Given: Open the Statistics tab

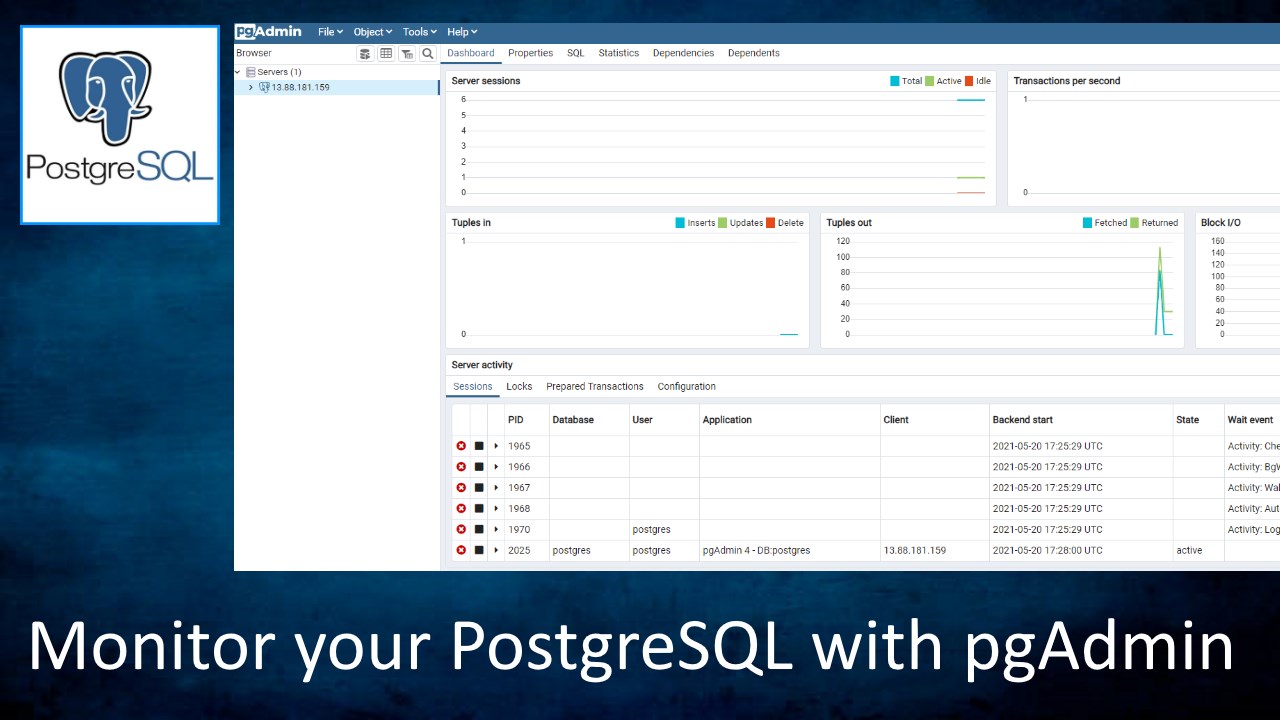Looking at the screenshot, I should pos(619,53).
